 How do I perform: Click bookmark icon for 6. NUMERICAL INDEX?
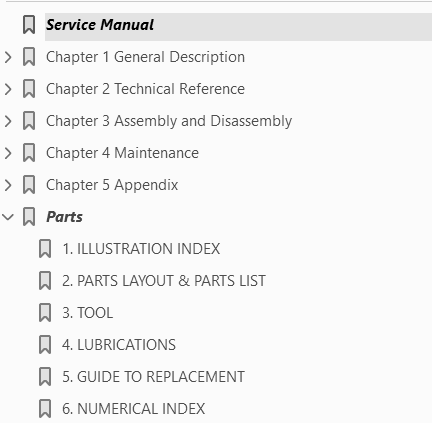point(45,409)
